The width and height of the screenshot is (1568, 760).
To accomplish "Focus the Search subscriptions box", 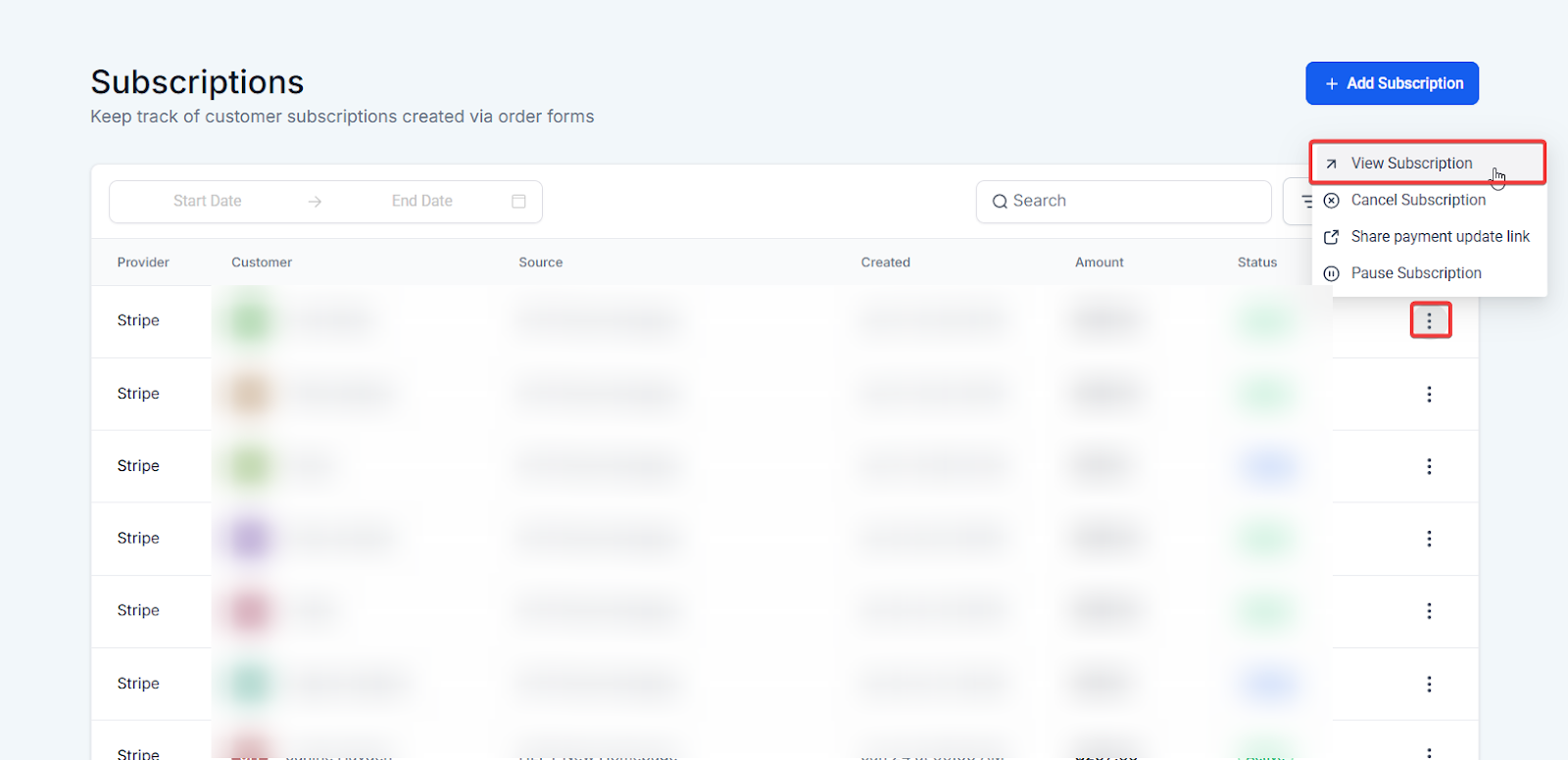I will [x=1127, y=202].
